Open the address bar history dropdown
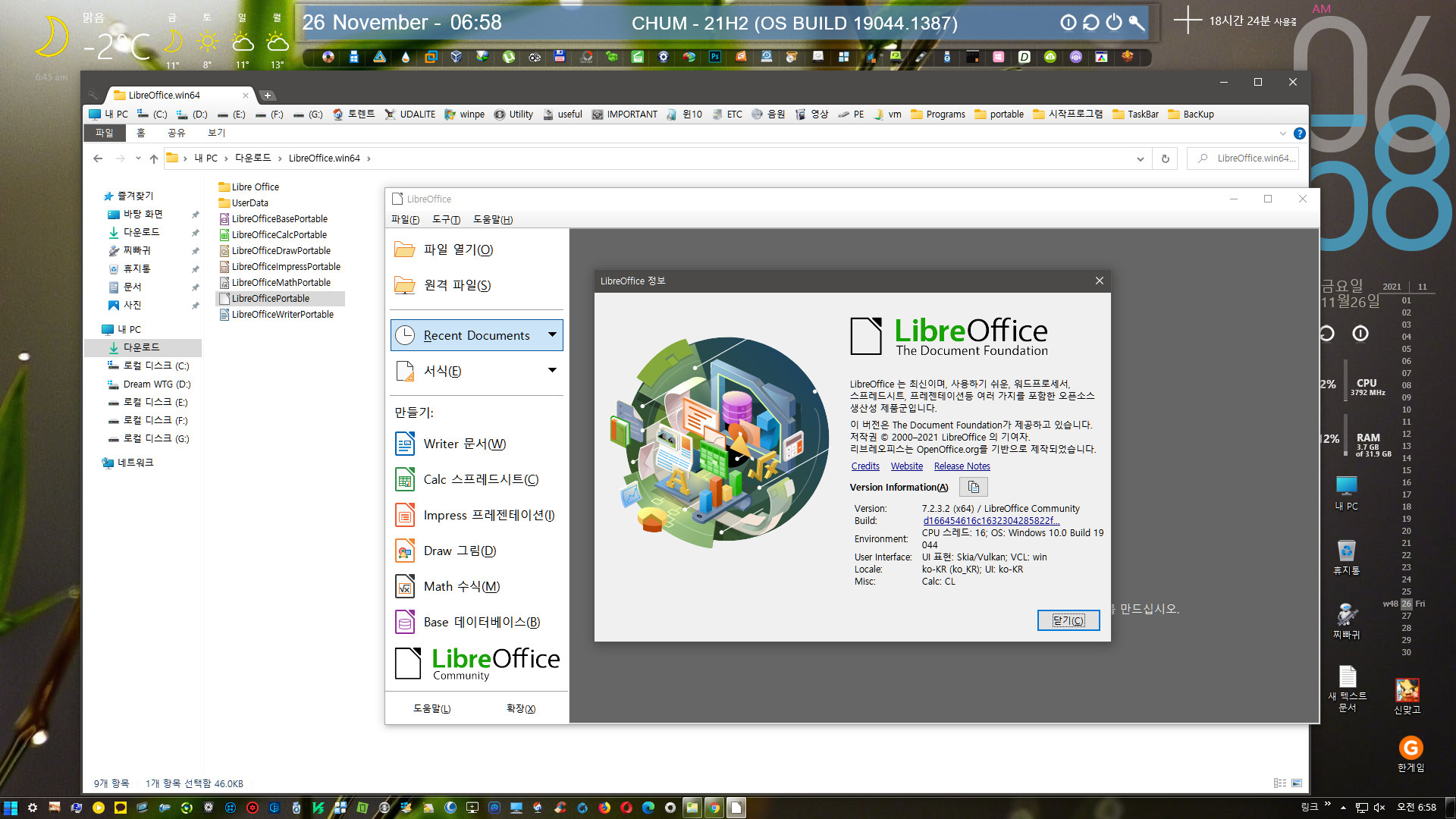The image size is (1456, 819). (1140, 158)
